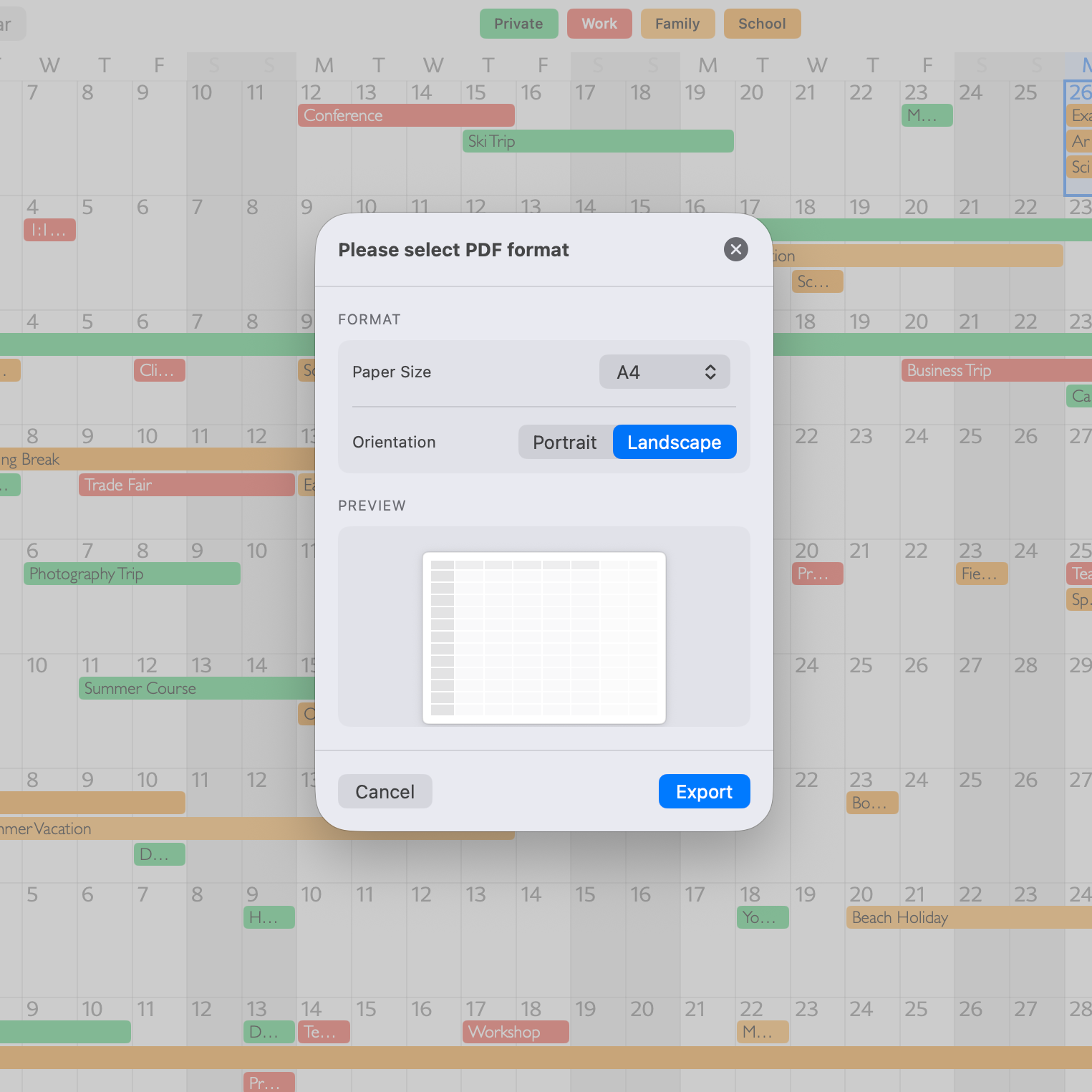Open the Photography Trip event
The width and height of the screenshot is (1092, 1092).
point(132,574)
